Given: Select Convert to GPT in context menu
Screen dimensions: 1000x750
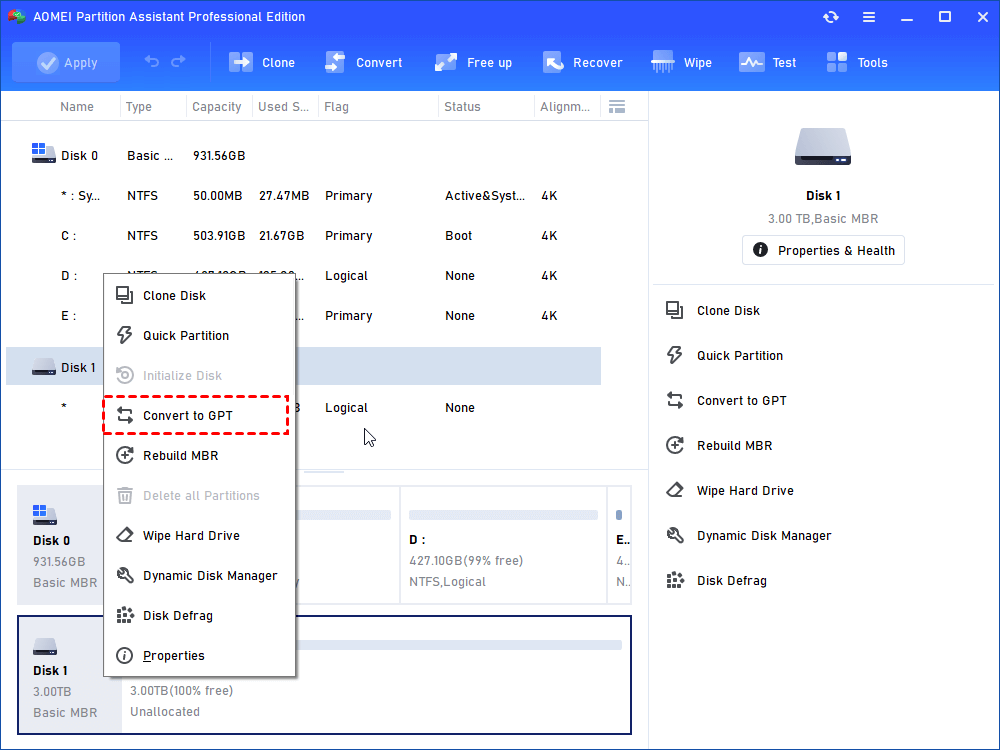Looking at the screenshot, I should (x=199, y=416).
